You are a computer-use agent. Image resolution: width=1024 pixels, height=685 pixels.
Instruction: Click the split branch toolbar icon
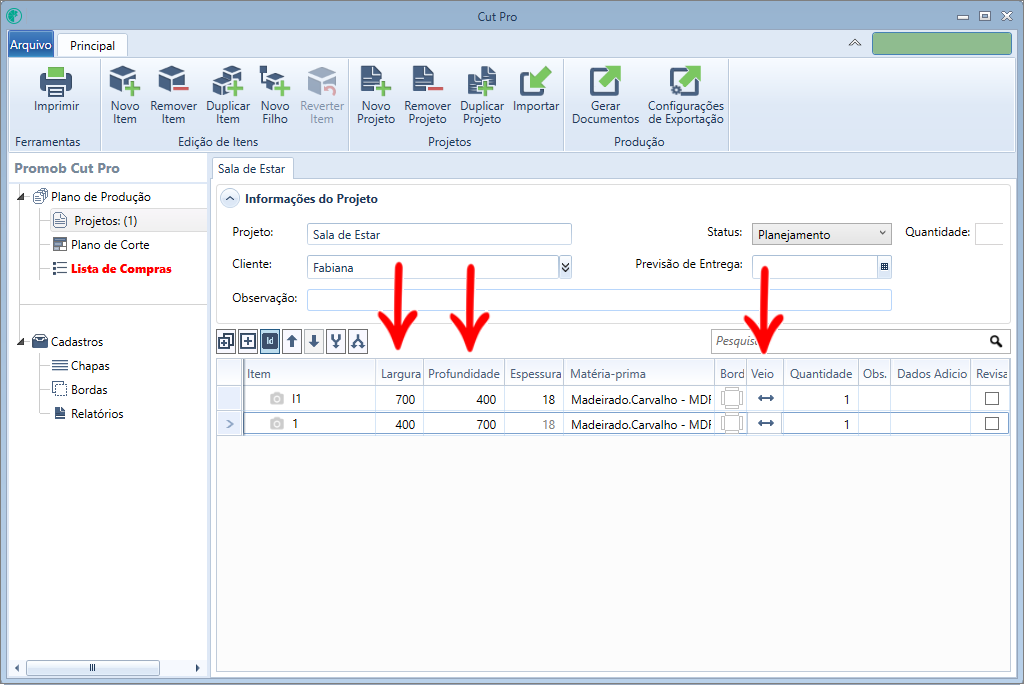click(358, 341)
